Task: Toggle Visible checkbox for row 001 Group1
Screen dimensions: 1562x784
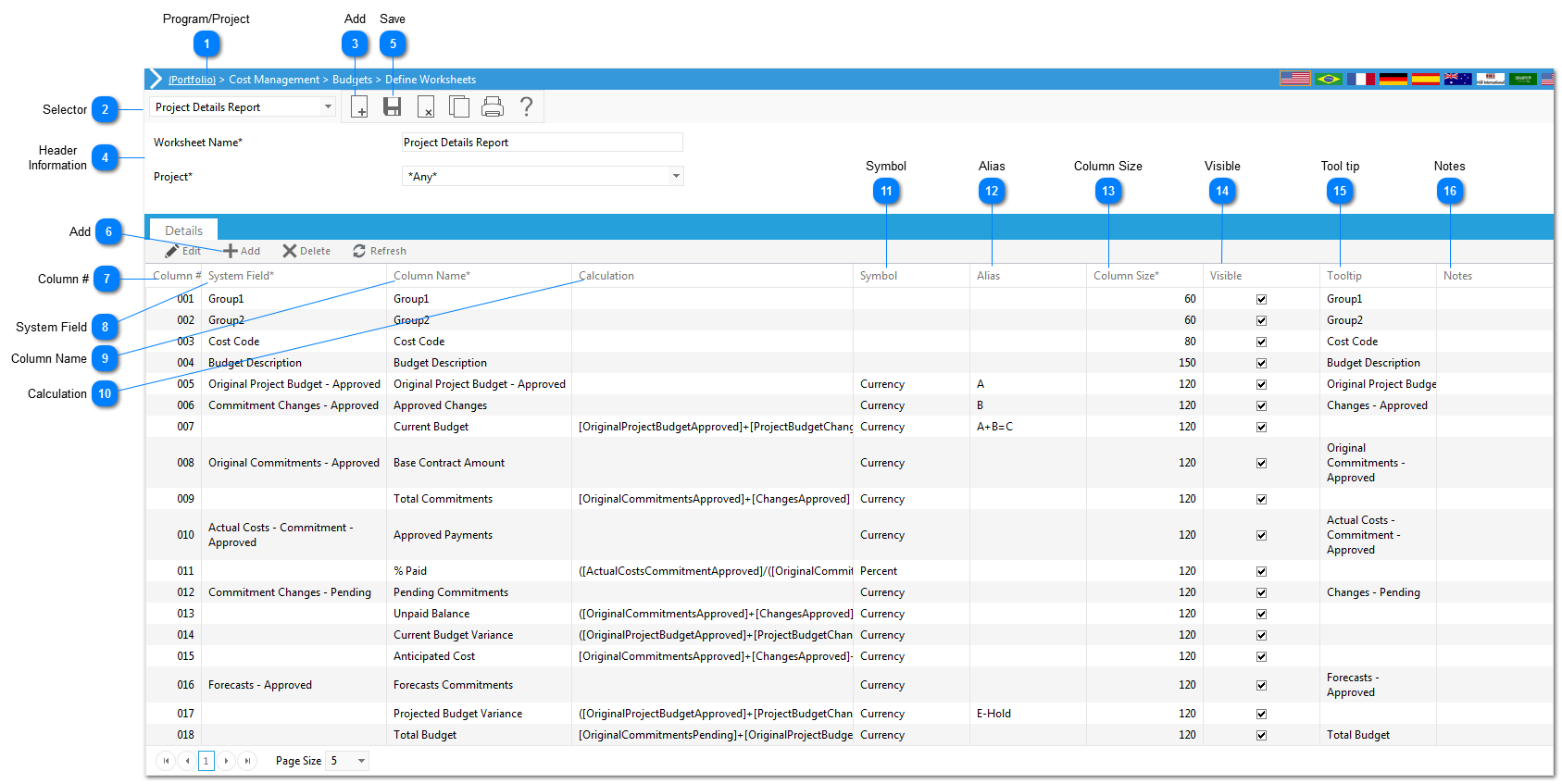Action: point(1261,299)
